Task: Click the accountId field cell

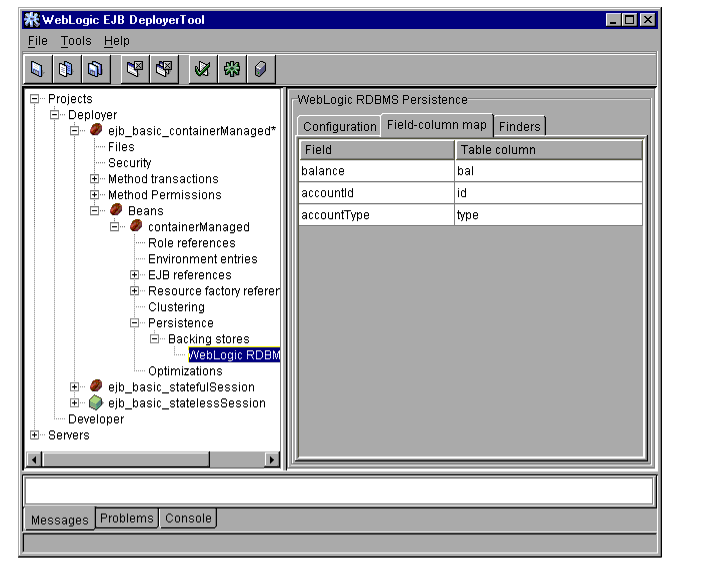Action: click(377, 193)
